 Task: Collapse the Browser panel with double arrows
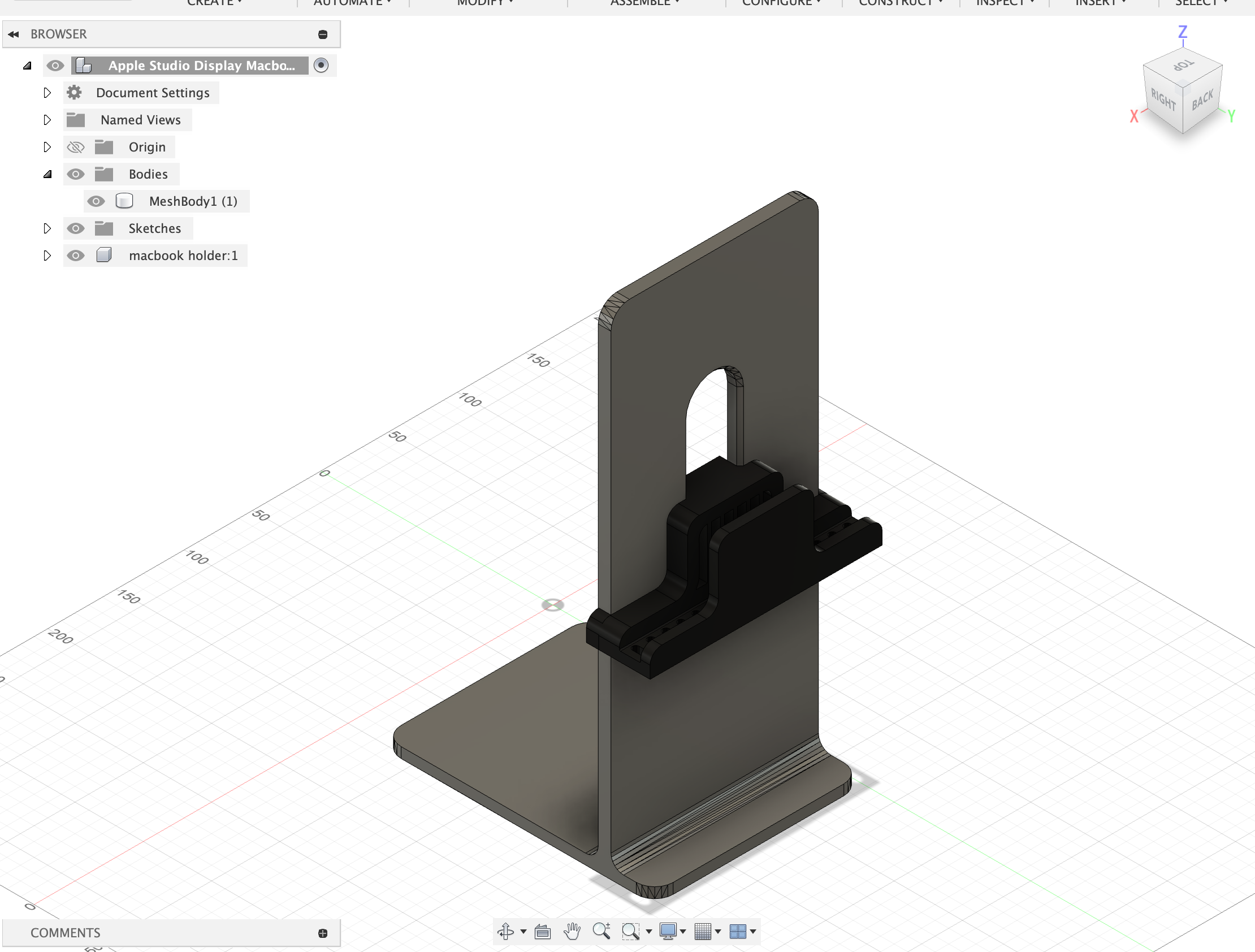(x=14, y=34)
